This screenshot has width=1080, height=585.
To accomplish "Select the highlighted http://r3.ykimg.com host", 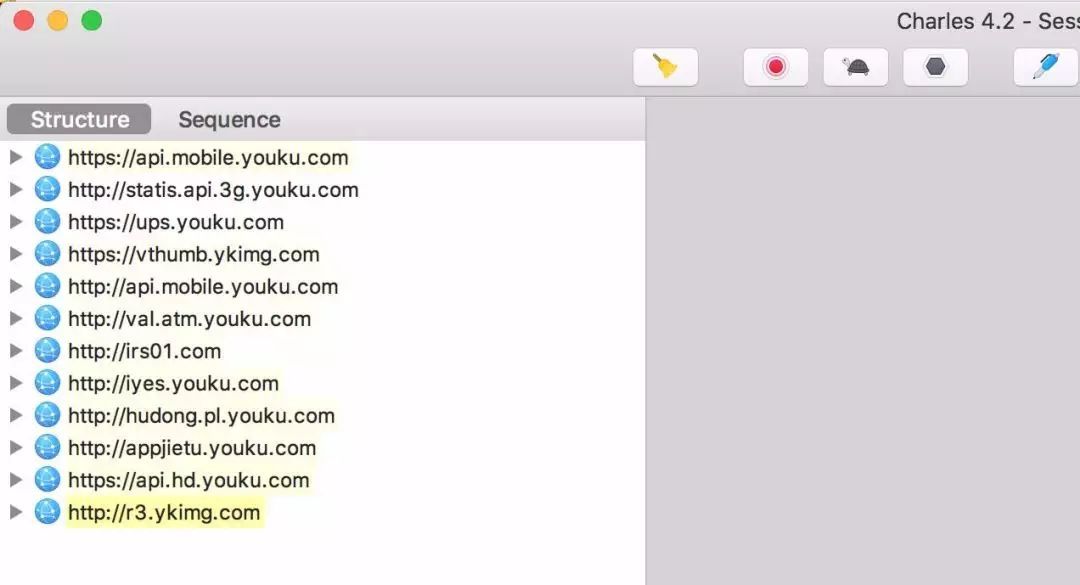I will (164, 513).
